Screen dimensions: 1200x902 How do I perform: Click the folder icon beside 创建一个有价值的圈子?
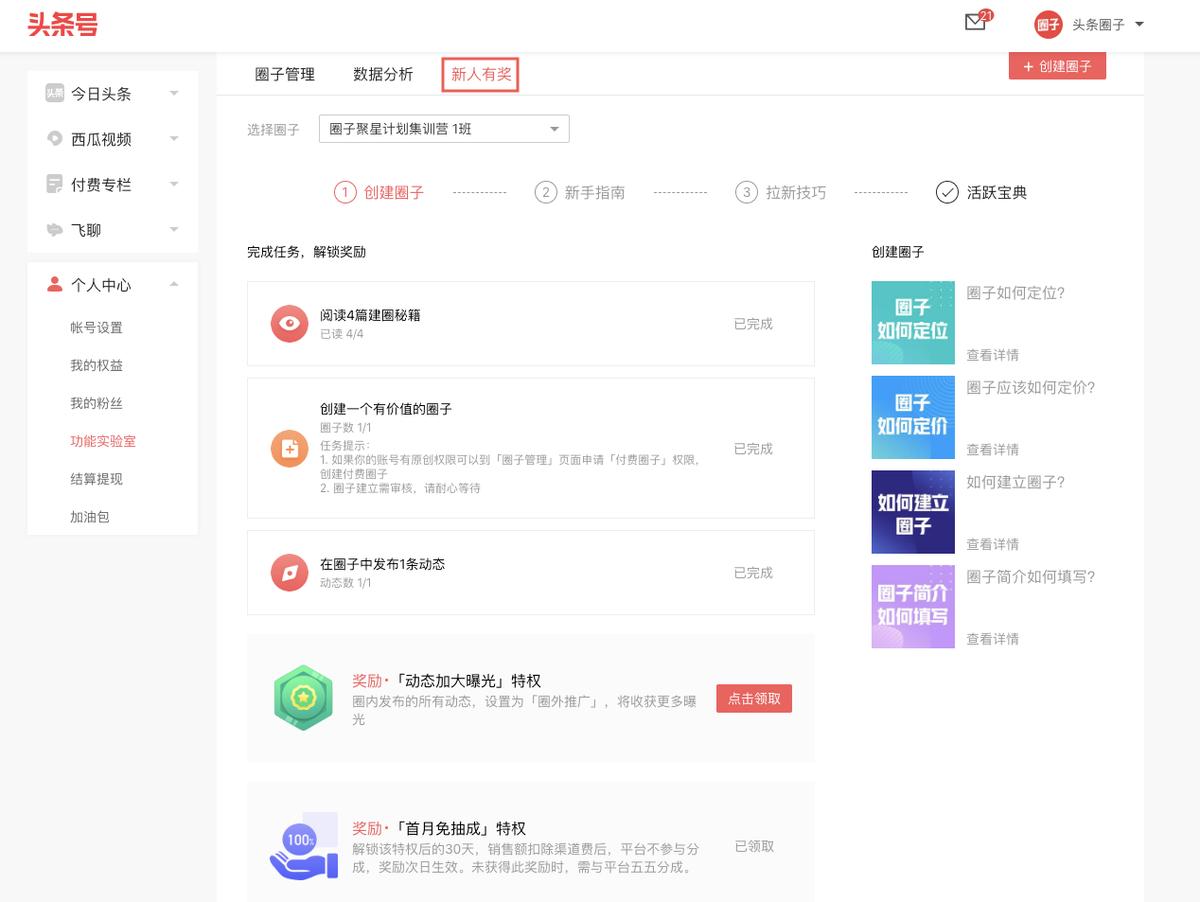(289, 449)
